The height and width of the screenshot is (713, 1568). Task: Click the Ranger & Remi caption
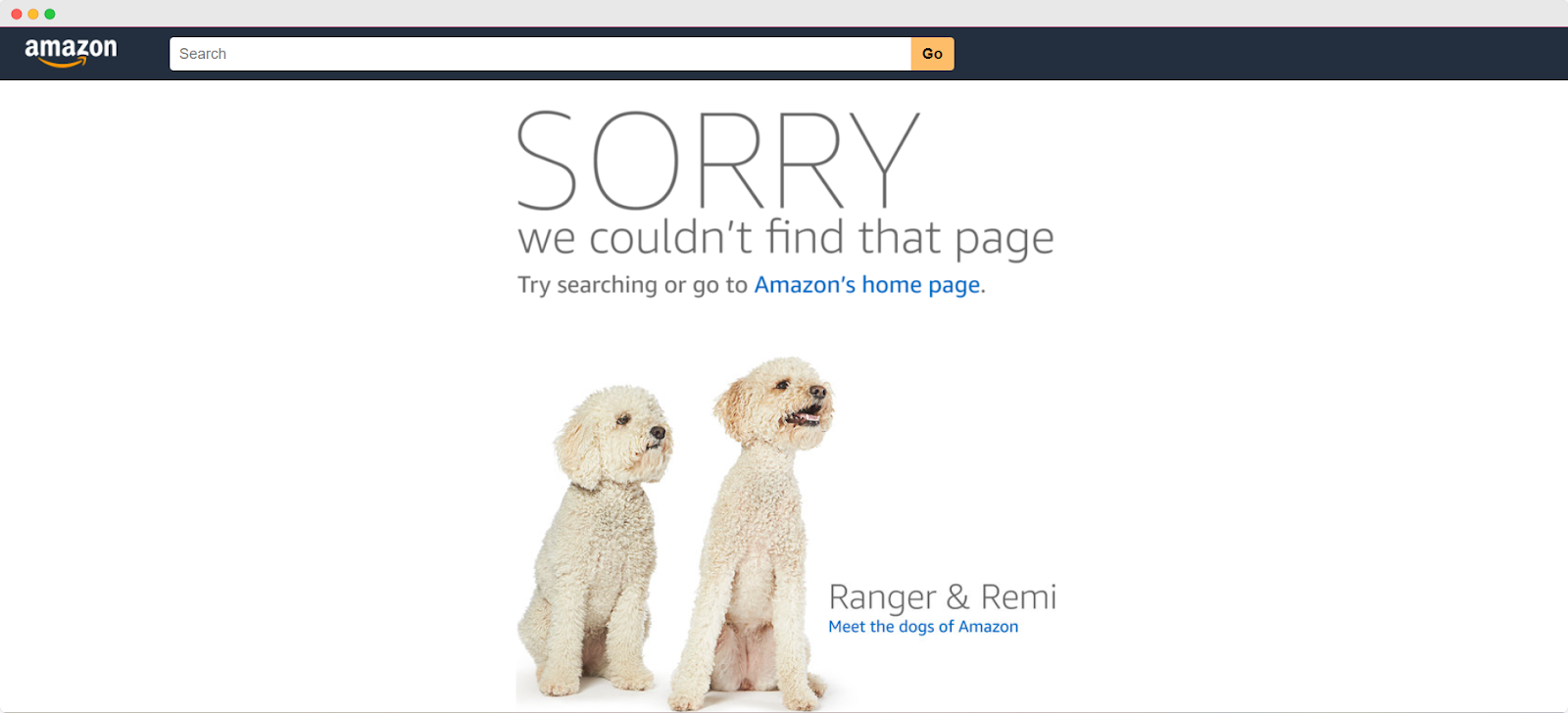point(943,596)
